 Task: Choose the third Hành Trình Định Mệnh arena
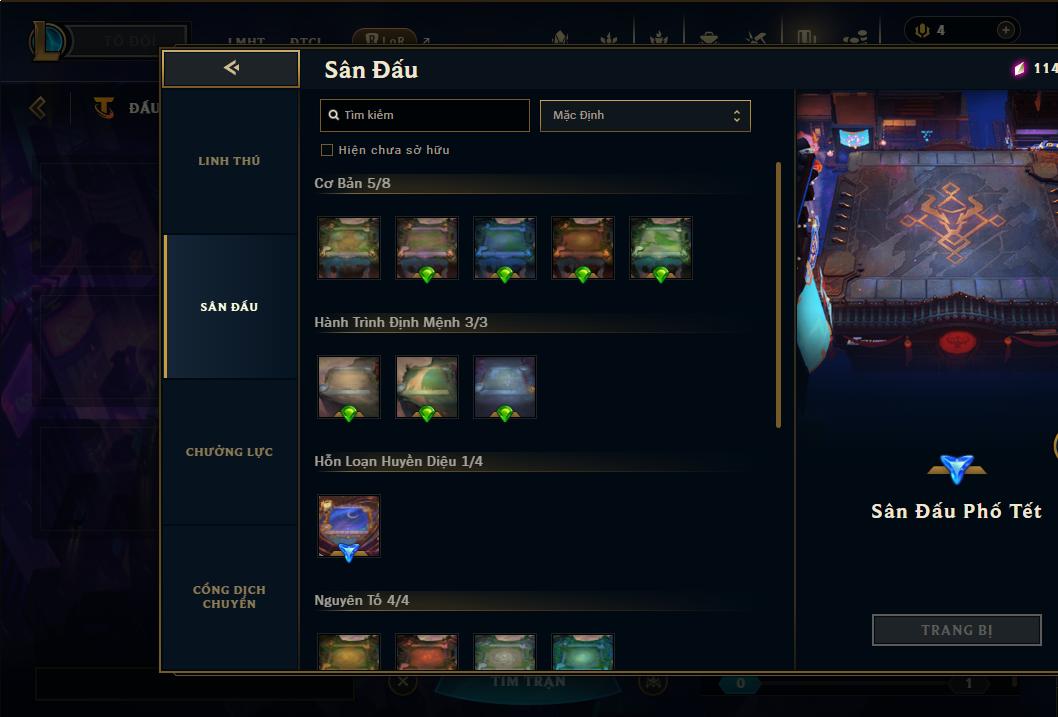[505, 387]
